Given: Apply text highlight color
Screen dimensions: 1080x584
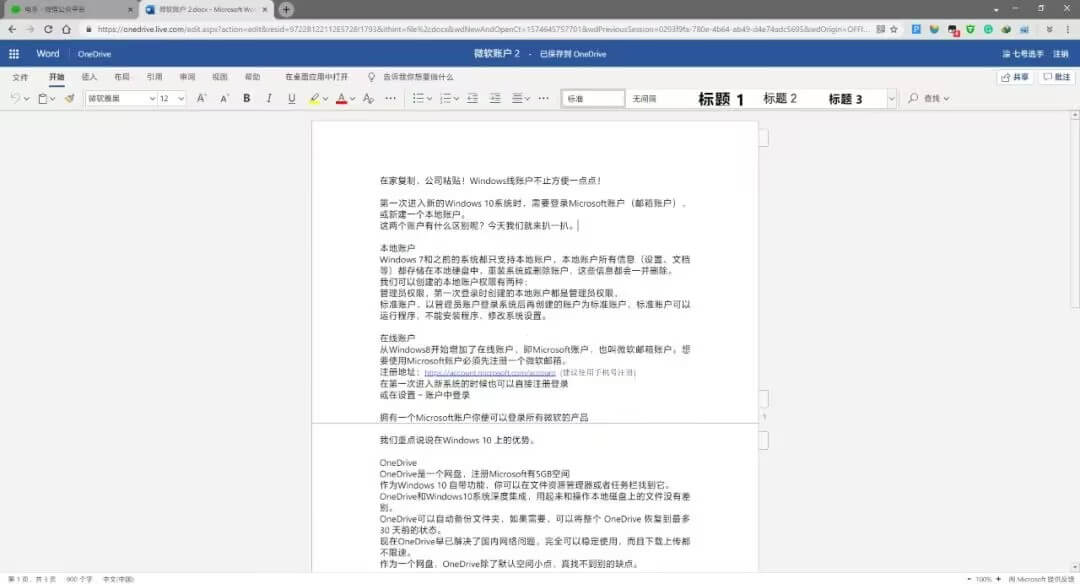Looking at the screenshot, I should (x=315, y=97).
